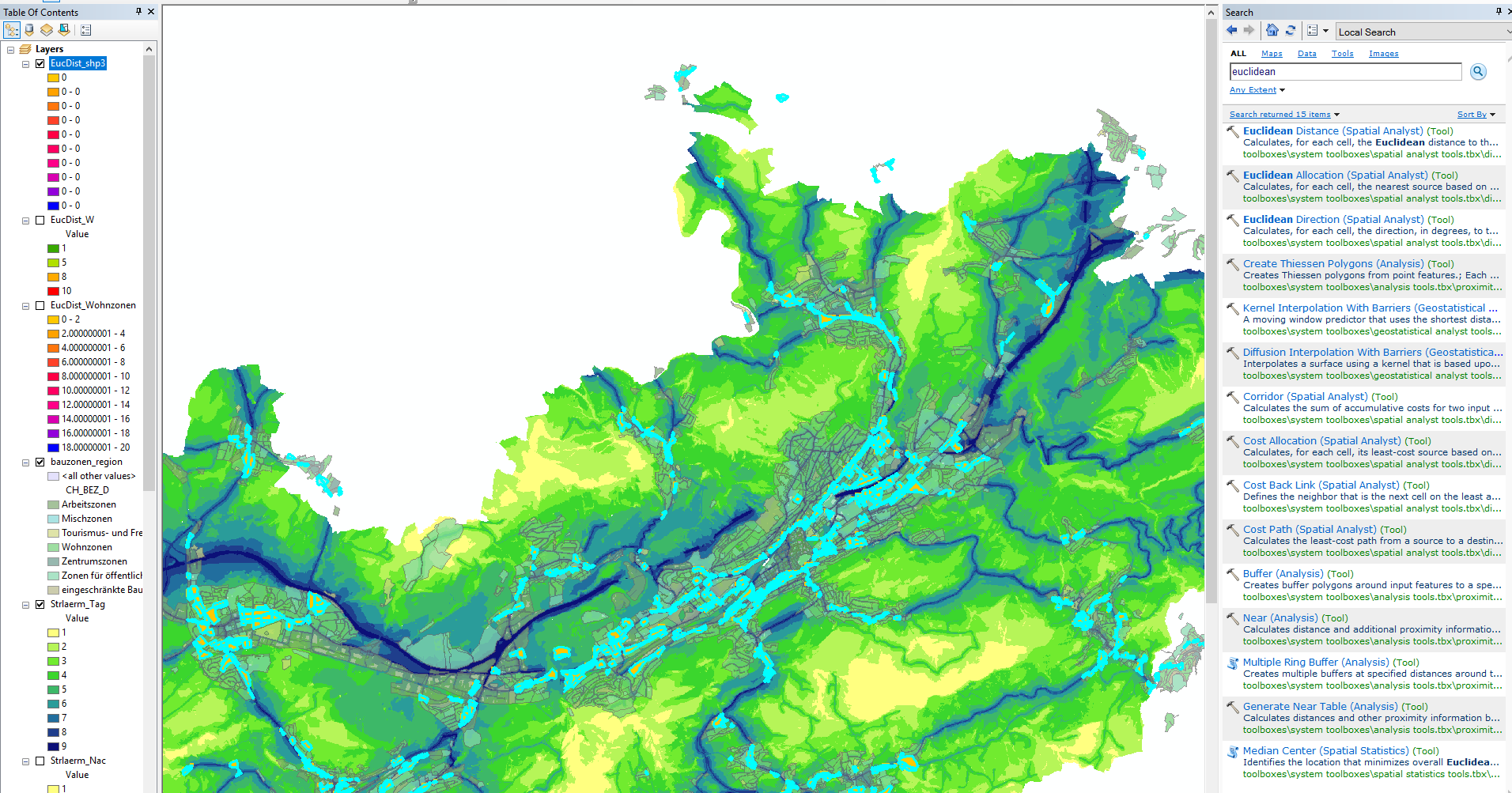Switch to List By Visibility view
Screen dimensions: 1512x793
(47, 30)
